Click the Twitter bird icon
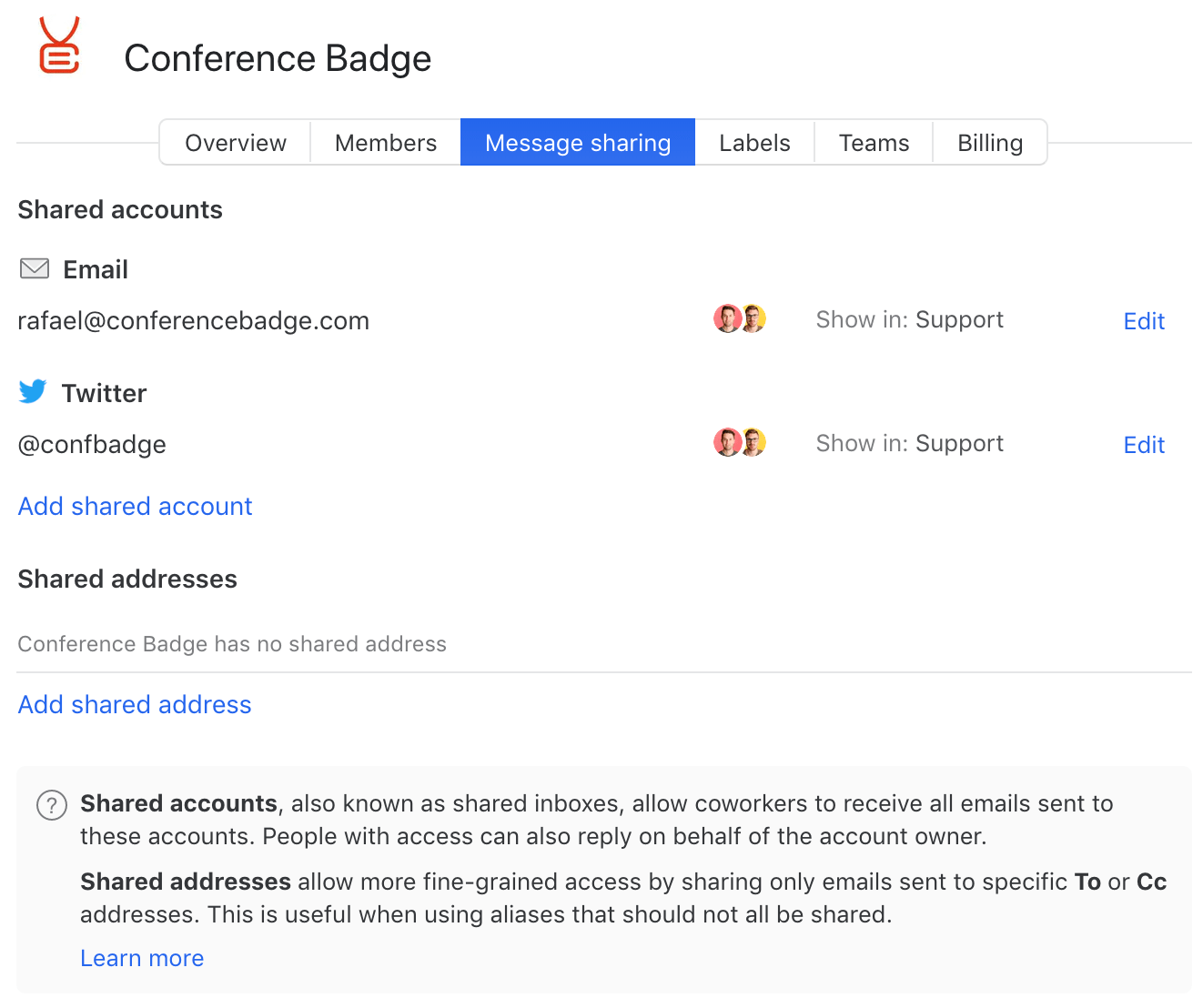 [x=33, y=391]
